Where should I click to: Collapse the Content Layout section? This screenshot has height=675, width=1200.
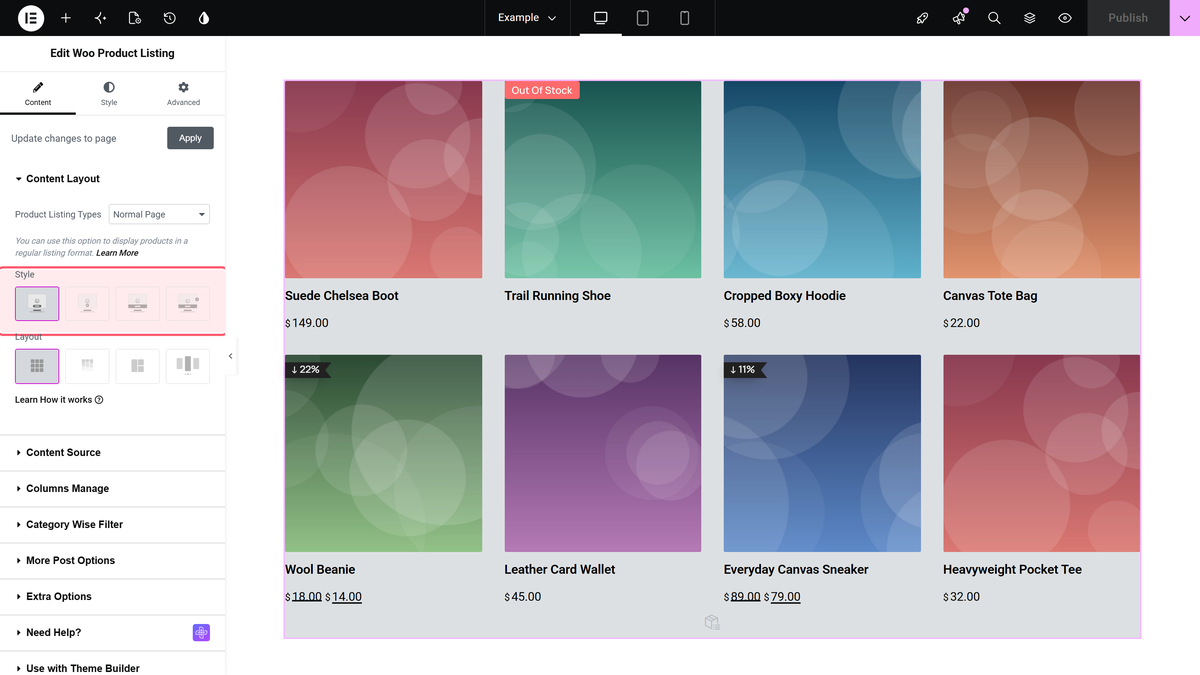[113, 179]
